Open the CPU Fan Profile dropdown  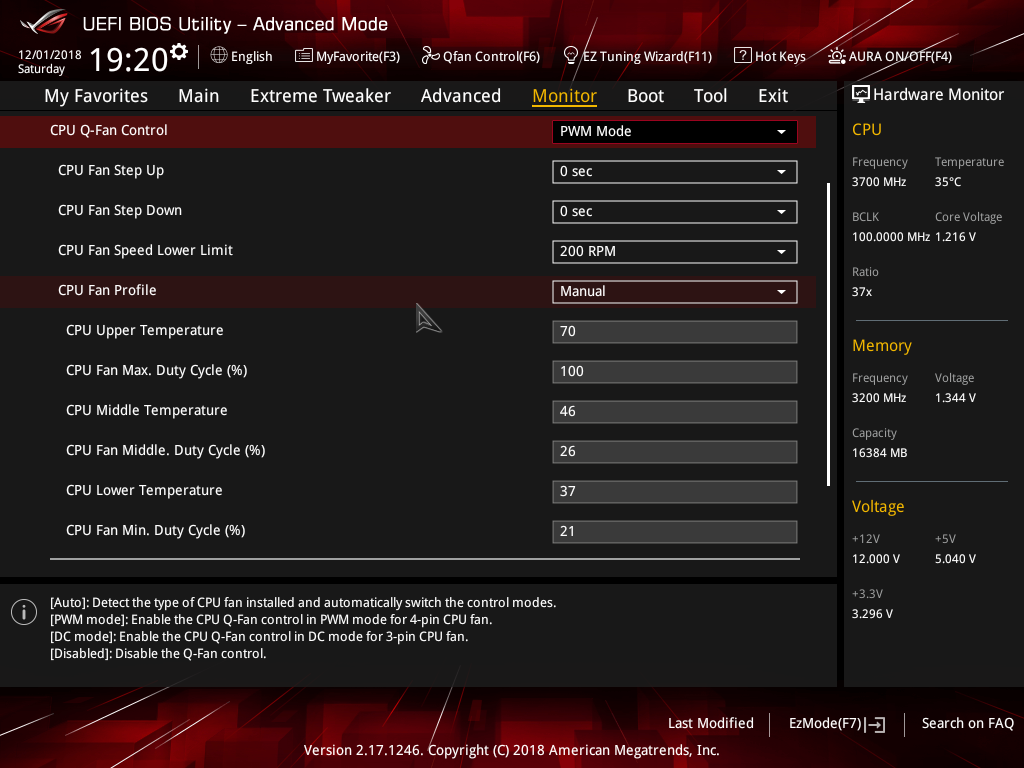click(674, 291)
